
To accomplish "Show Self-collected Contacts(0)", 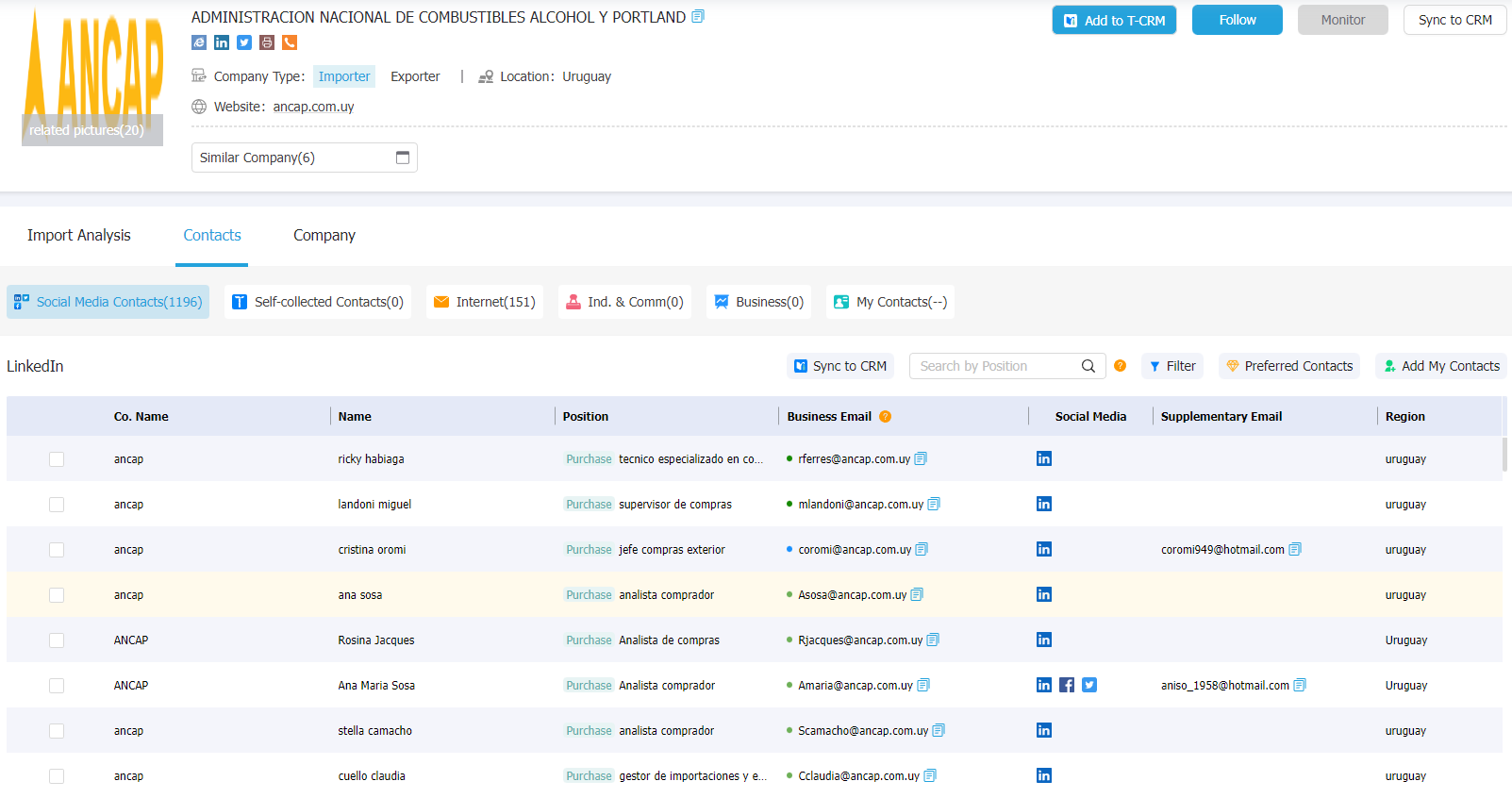I will pyautogui.click(x=318, y=302).
